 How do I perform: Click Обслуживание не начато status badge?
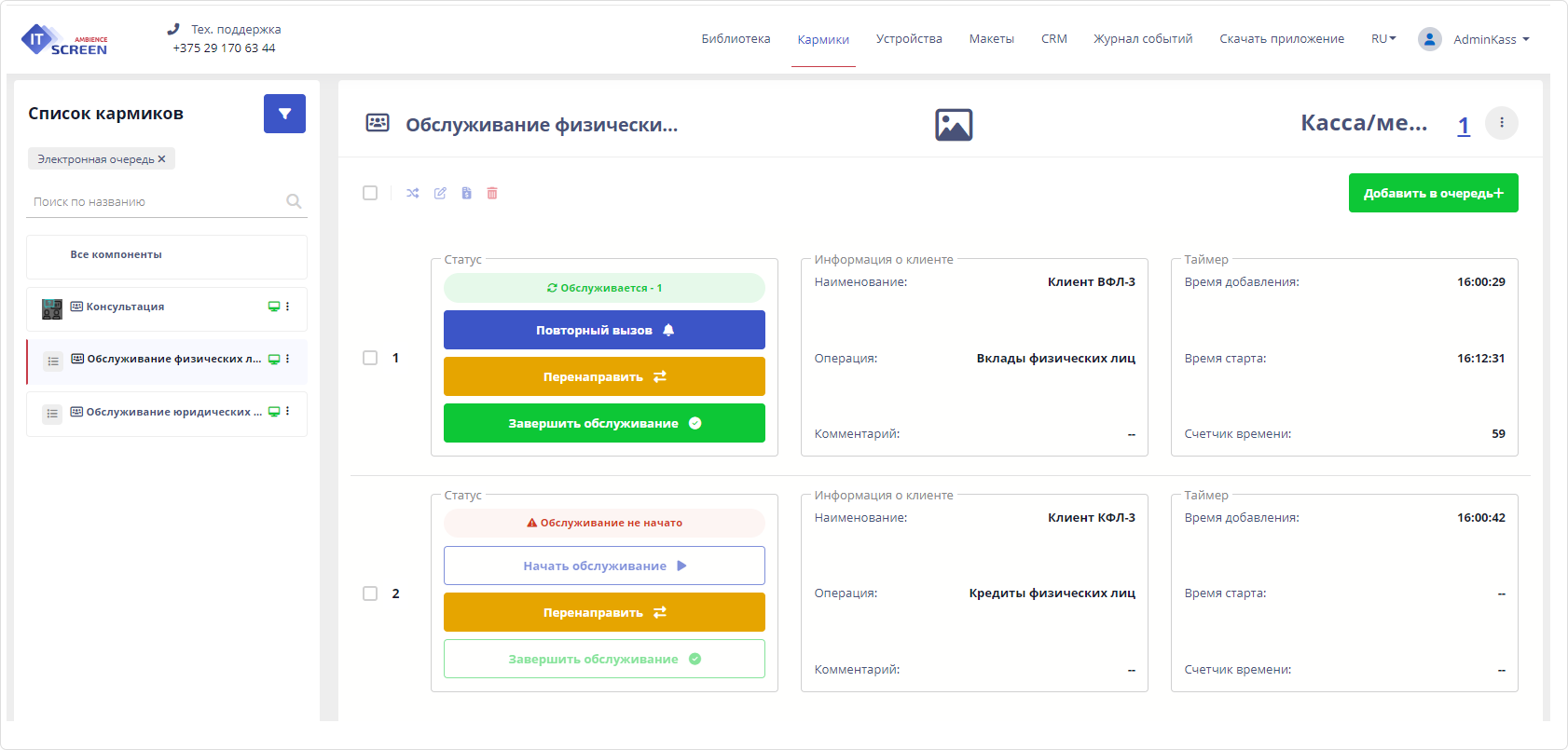[604, 523]
